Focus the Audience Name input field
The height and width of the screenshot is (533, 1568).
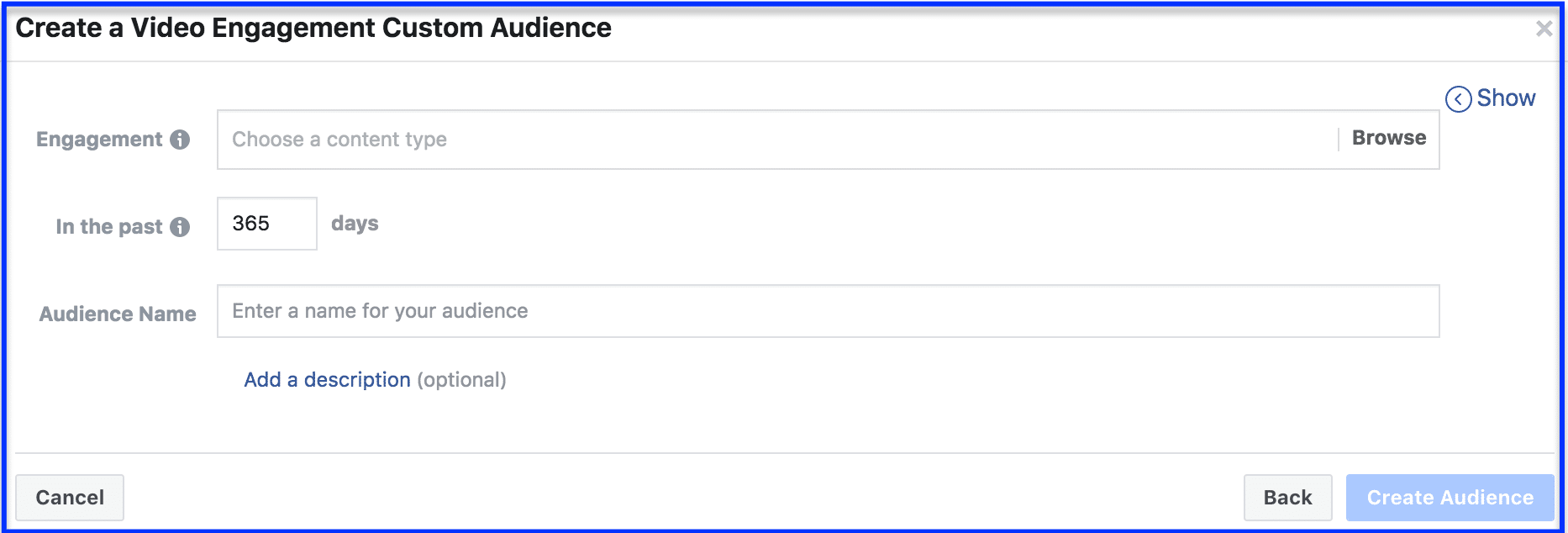[829, 311]
